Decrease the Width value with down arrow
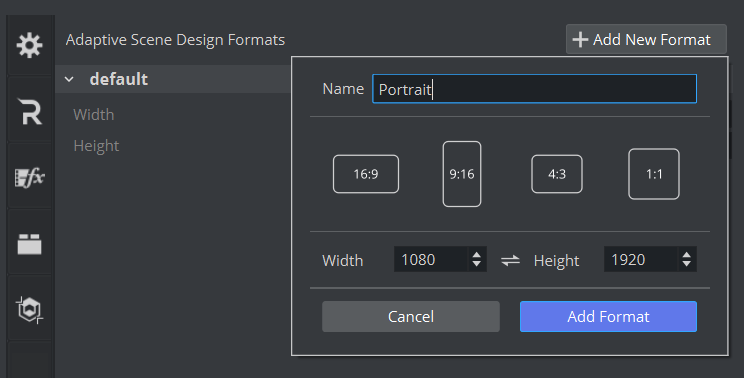 pyautogui.click(x=477, y=264)
